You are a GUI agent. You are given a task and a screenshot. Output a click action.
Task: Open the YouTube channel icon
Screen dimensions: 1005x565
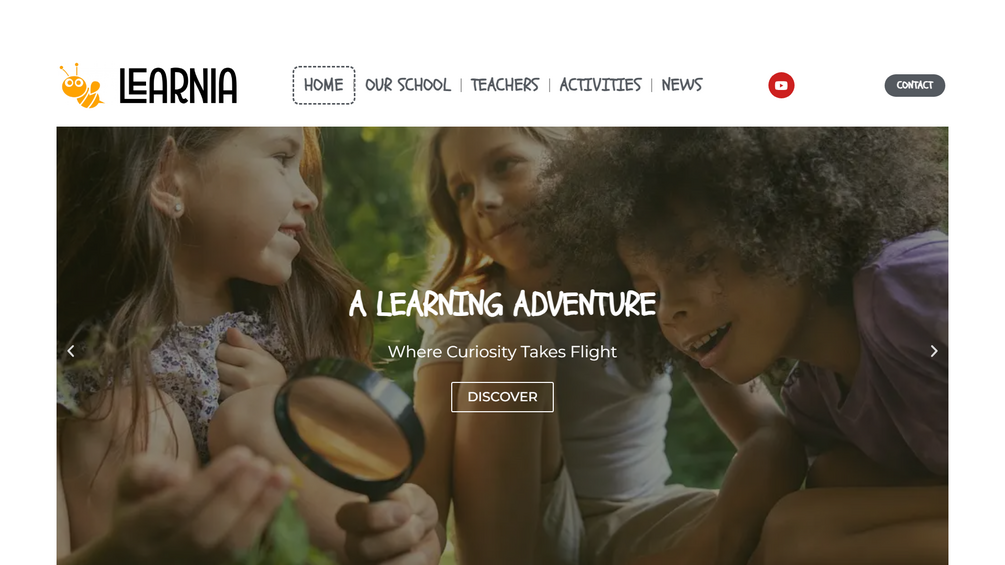(781, 85)
